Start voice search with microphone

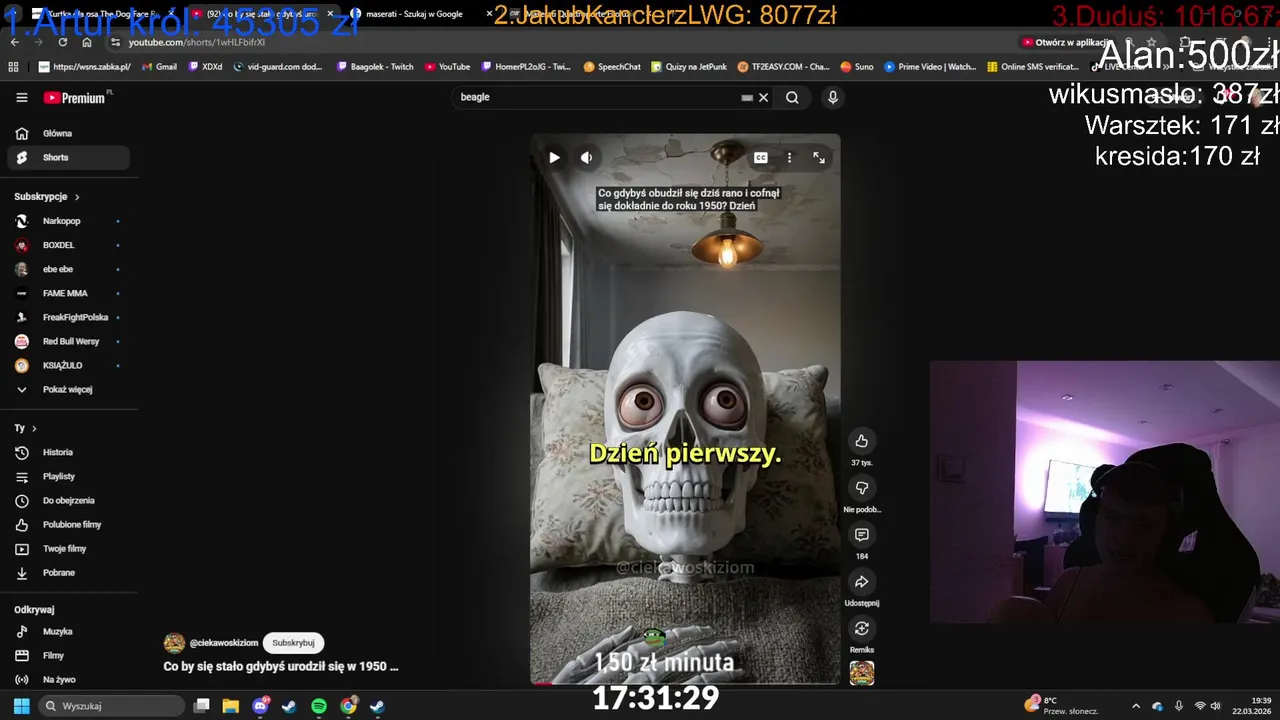(x=832, y=97)
